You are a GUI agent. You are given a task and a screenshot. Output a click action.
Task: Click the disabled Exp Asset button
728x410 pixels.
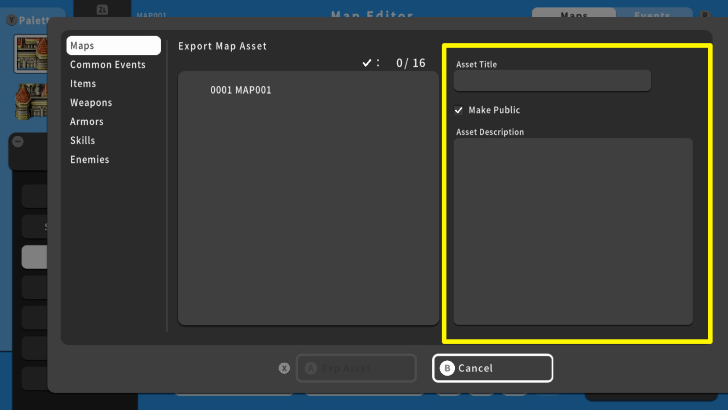(356, 368)
